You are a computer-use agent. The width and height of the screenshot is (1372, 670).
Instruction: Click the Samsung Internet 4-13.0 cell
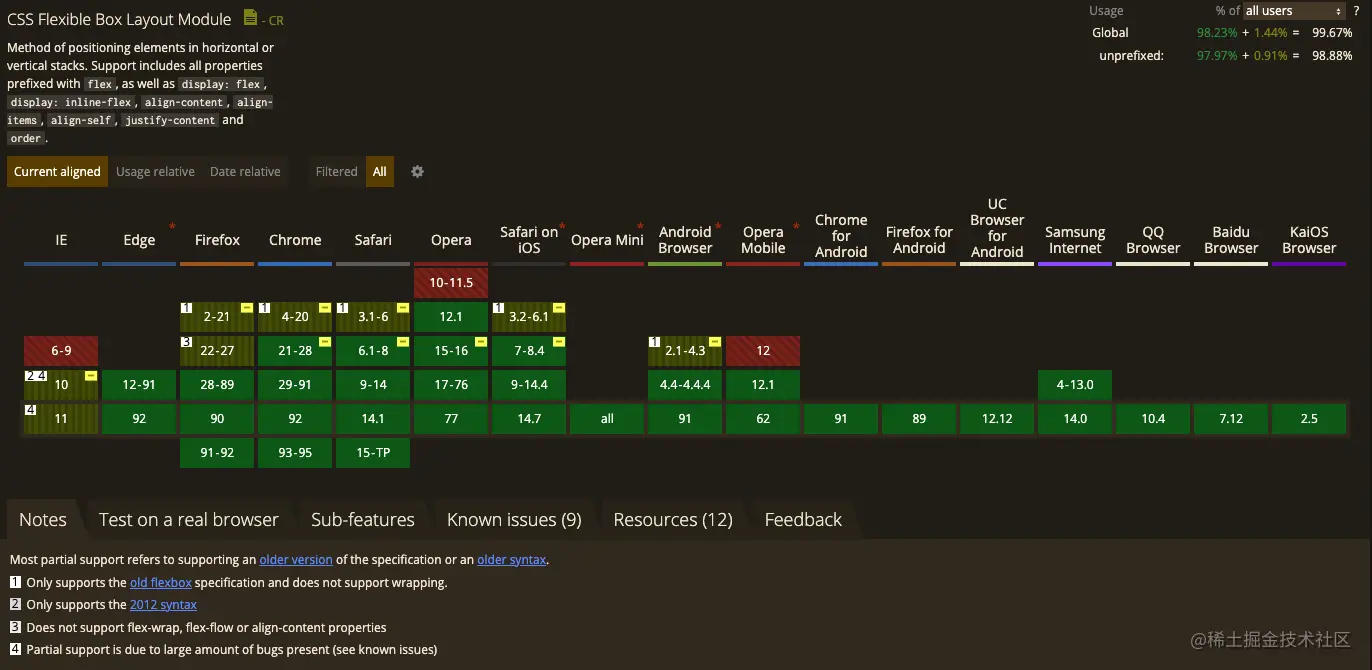point(1075,385)
